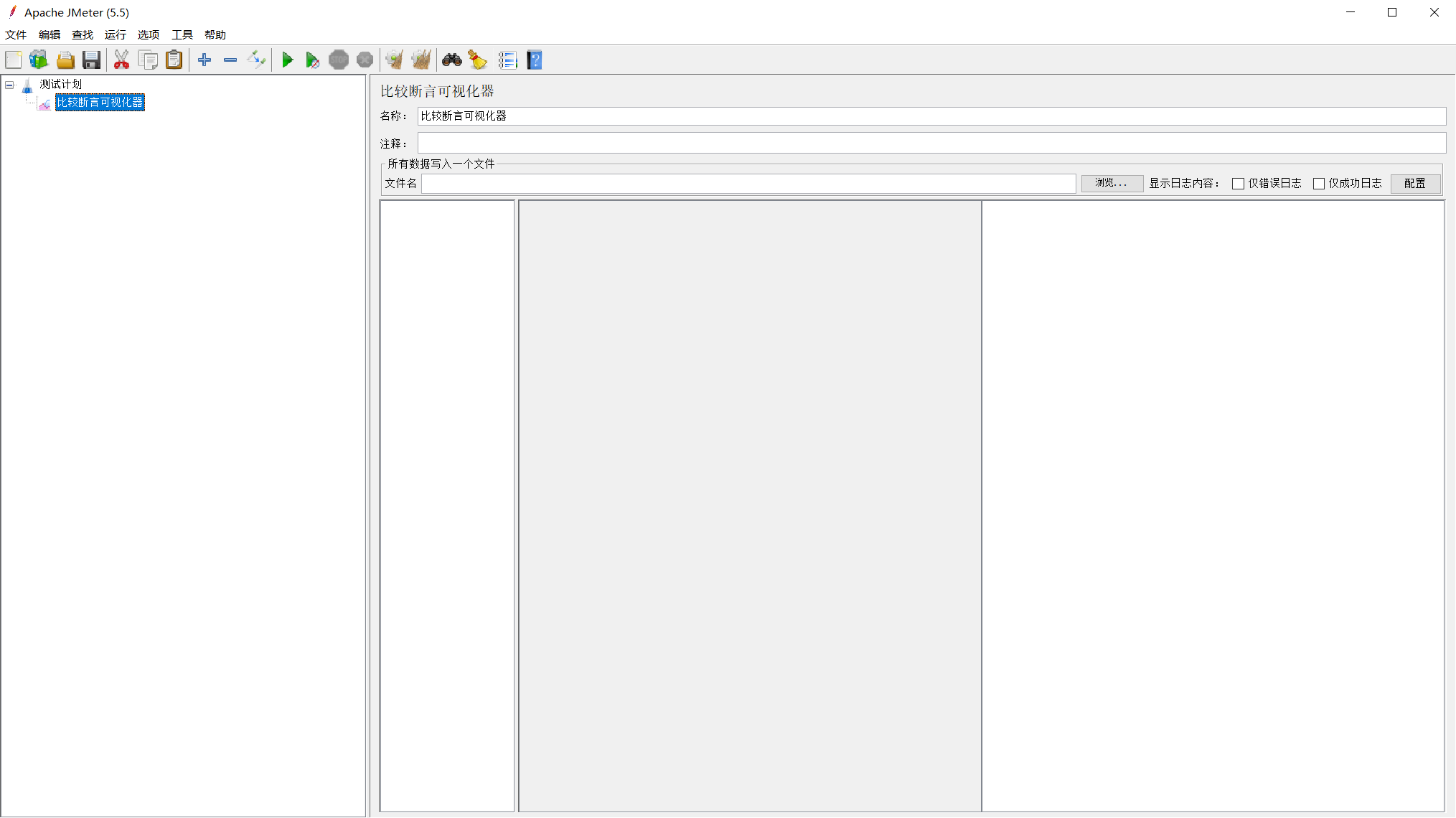Click the 浏览... button
1456x818 pixels.
click(x=1112, y=184)
